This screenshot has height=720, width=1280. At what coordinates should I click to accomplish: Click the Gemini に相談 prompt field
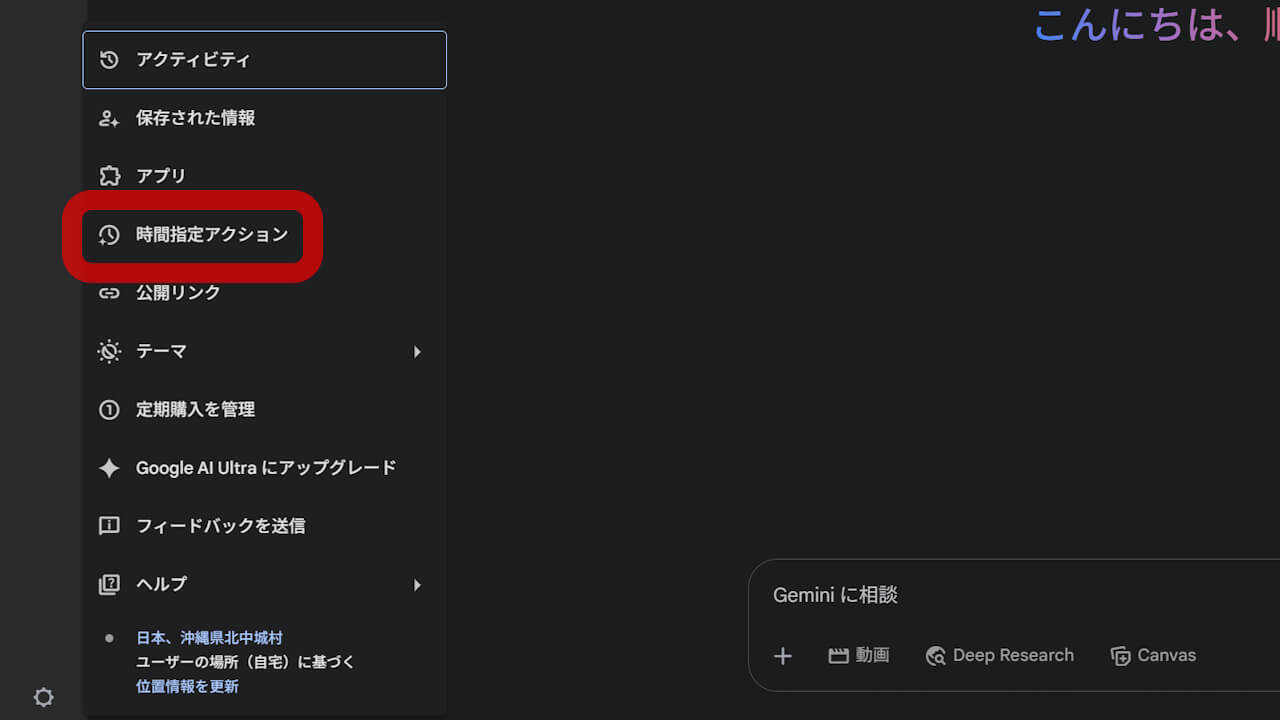(x=1014, y=595)
